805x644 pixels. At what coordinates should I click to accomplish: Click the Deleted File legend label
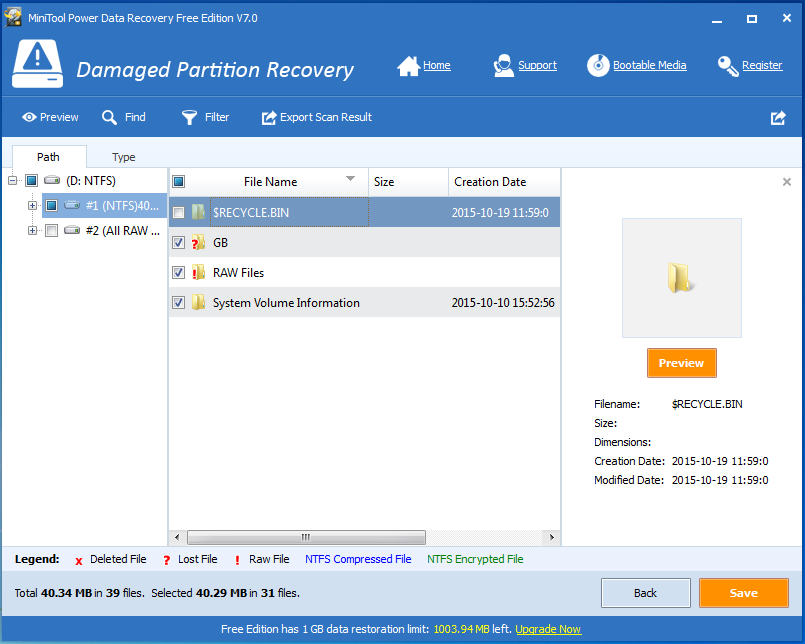tap(118, 559)
